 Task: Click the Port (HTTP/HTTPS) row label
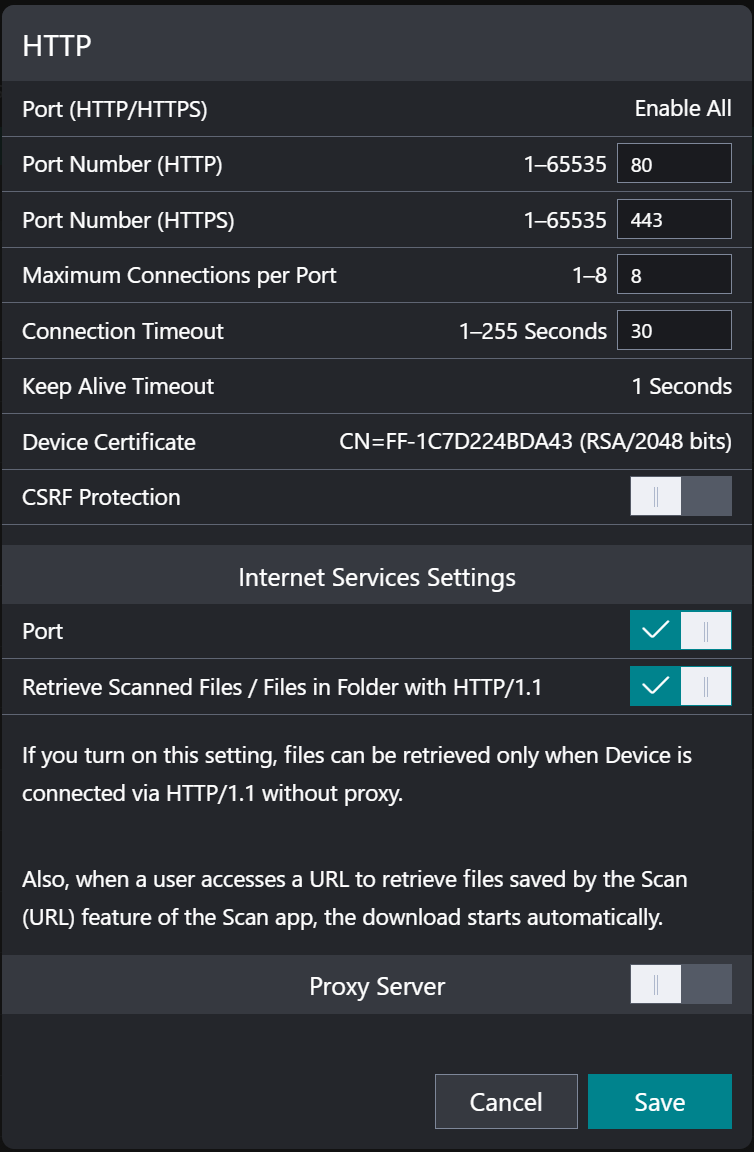pyautogui.click(x=115, y=109)
